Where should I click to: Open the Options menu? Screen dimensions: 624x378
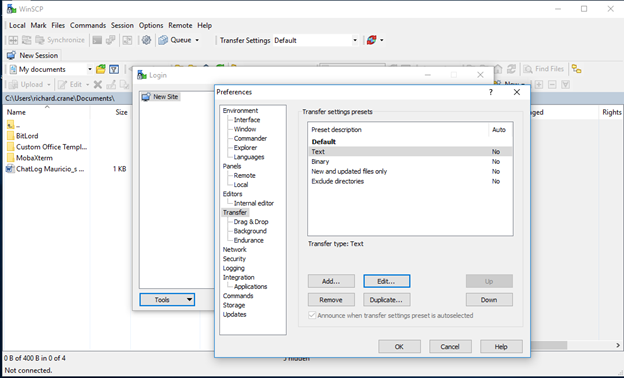[151, 25]
